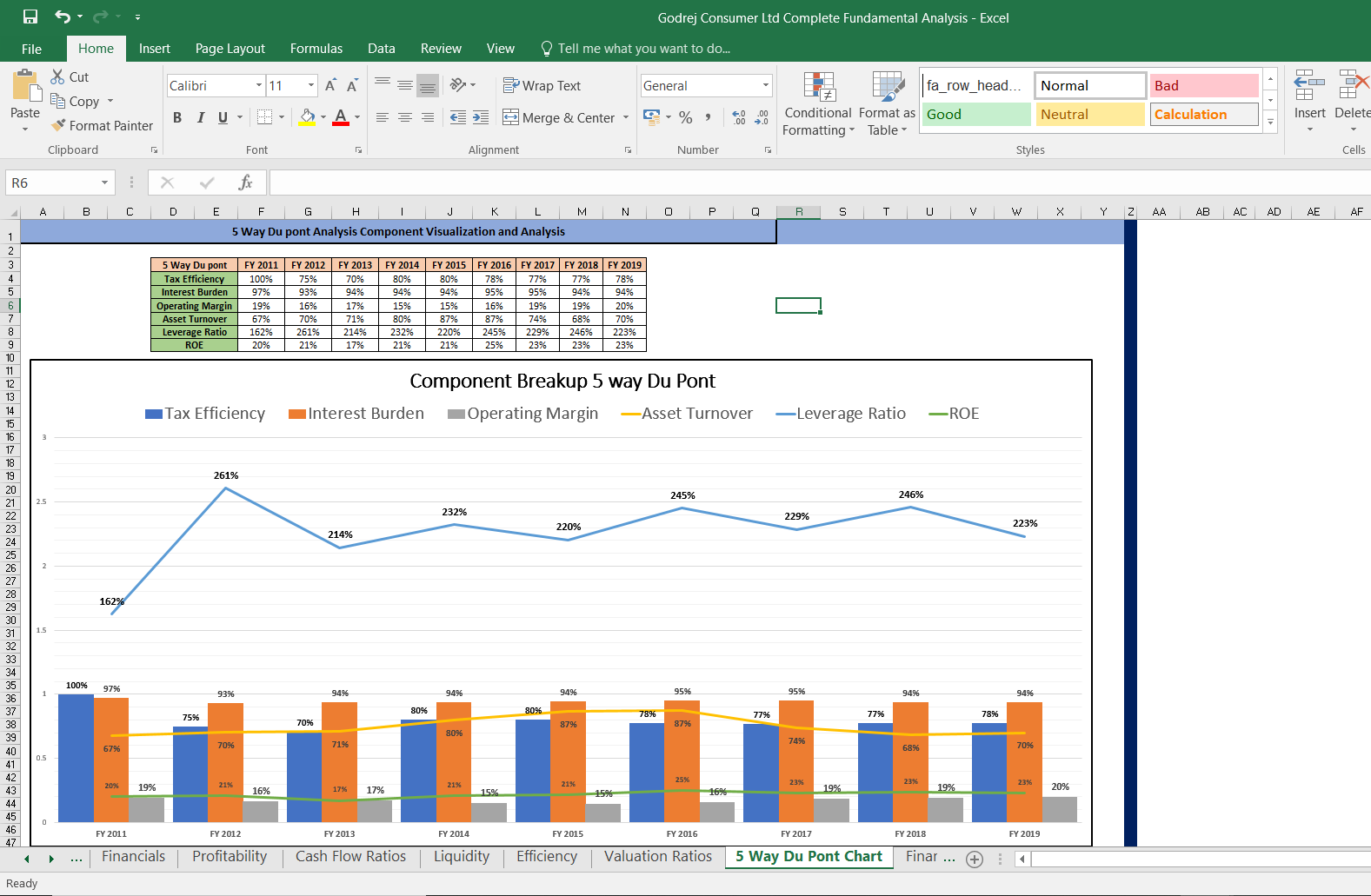Switch to the Page Layout tab
Viewport: 1371px width, 896px height.
click(x=230, y=49)
